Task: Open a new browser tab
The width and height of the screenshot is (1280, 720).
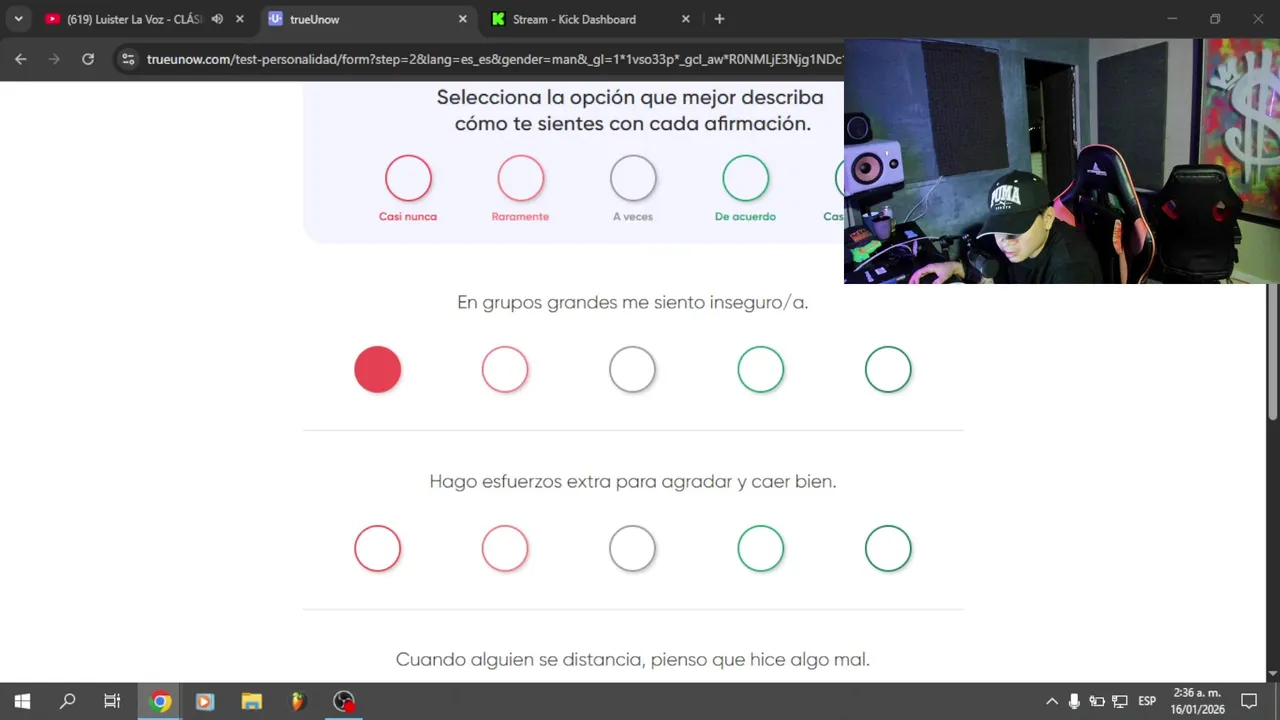Action: click(x=719, y=19)
